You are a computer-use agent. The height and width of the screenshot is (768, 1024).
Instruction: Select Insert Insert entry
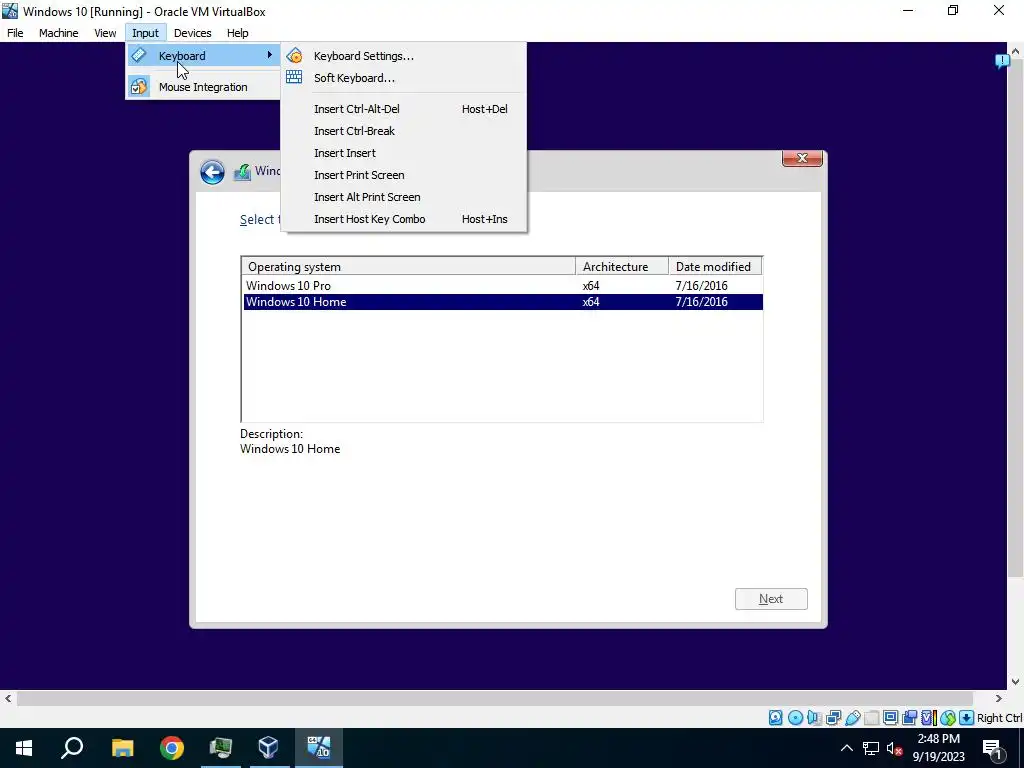click(x=404, y=153)
